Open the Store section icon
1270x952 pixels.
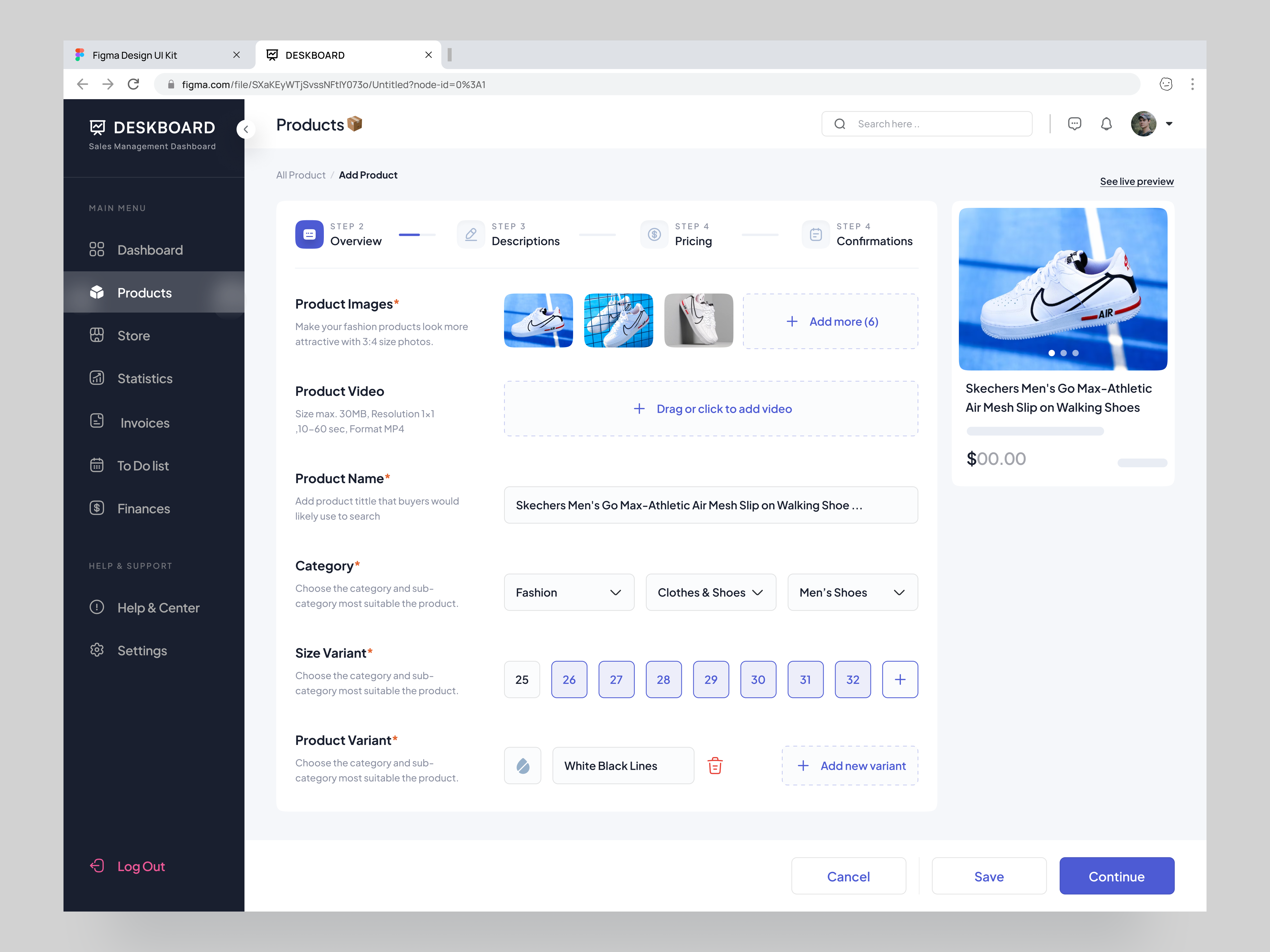(x=97, y=335)
